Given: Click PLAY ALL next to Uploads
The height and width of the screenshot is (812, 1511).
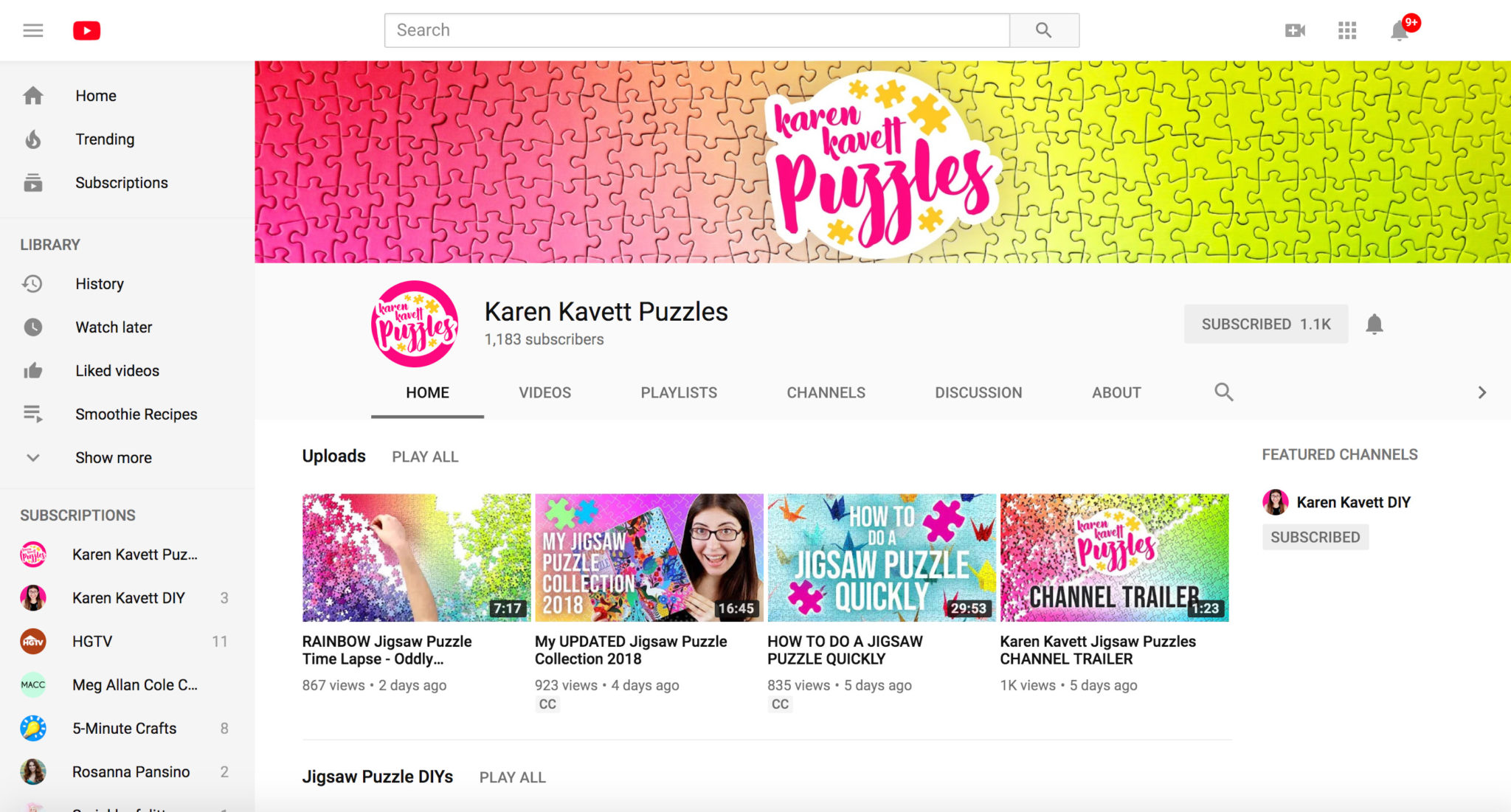Looking at the screenshot, I should (x=425, y=457).
